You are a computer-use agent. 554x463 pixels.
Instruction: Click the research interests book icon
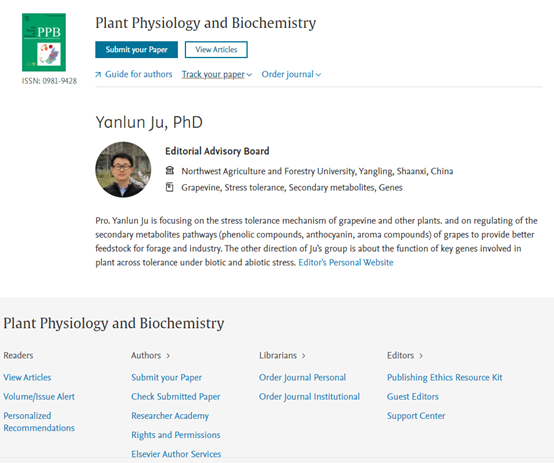[x=170, y=187]
